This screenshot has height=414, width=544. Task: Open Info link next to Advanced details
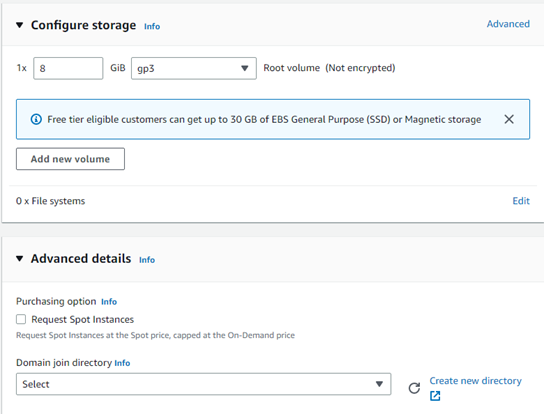coord(147,260)
